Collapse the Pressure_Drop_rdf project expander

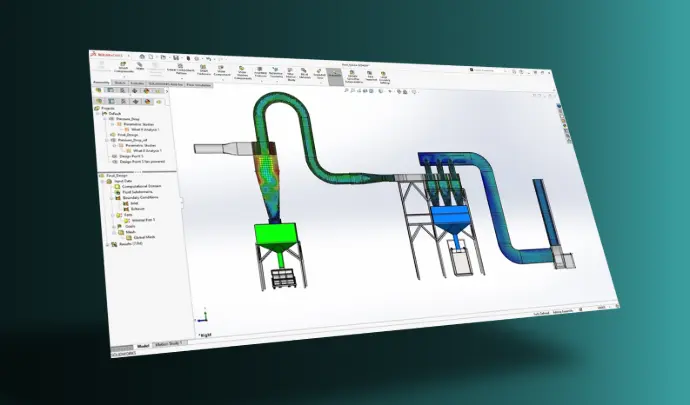point(107,140)
